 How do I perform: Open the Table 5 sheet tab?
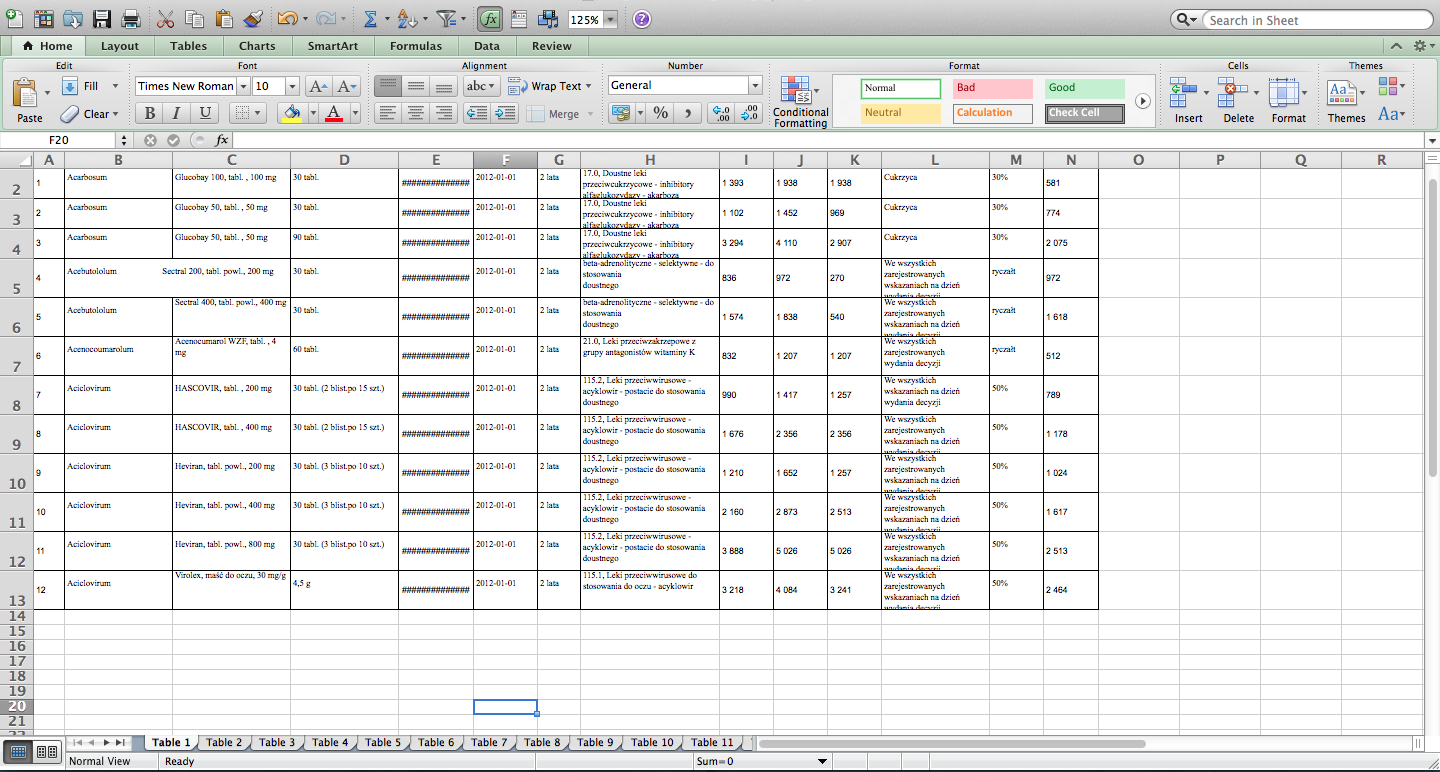383,742
